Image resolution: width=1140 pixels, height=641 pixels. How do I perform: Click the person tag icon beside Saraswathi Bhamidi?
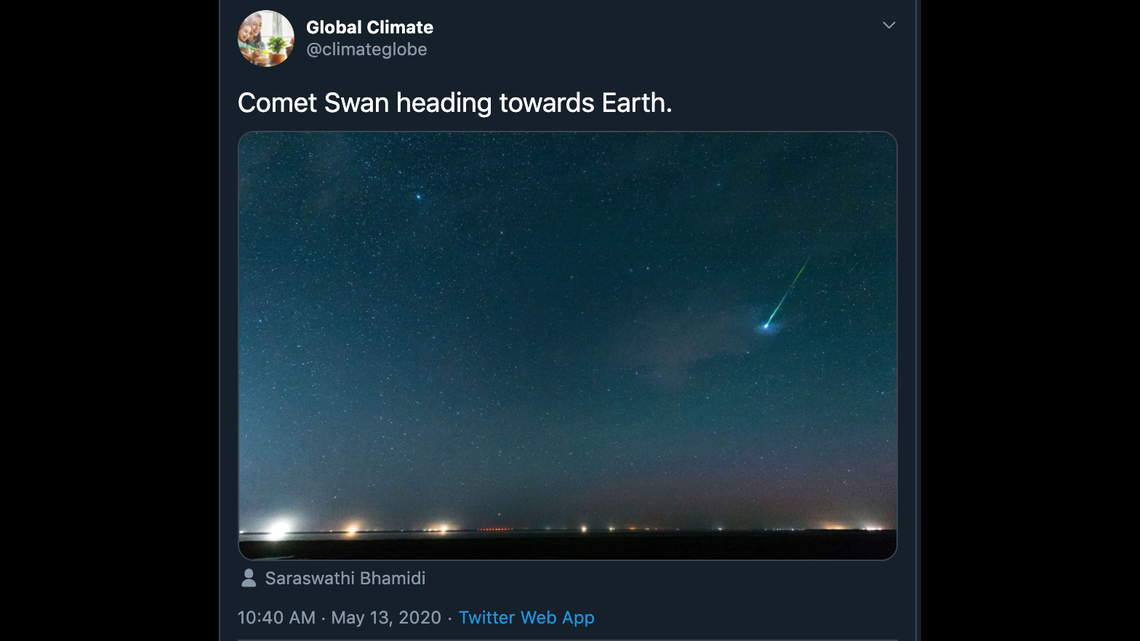pos(247,577)
